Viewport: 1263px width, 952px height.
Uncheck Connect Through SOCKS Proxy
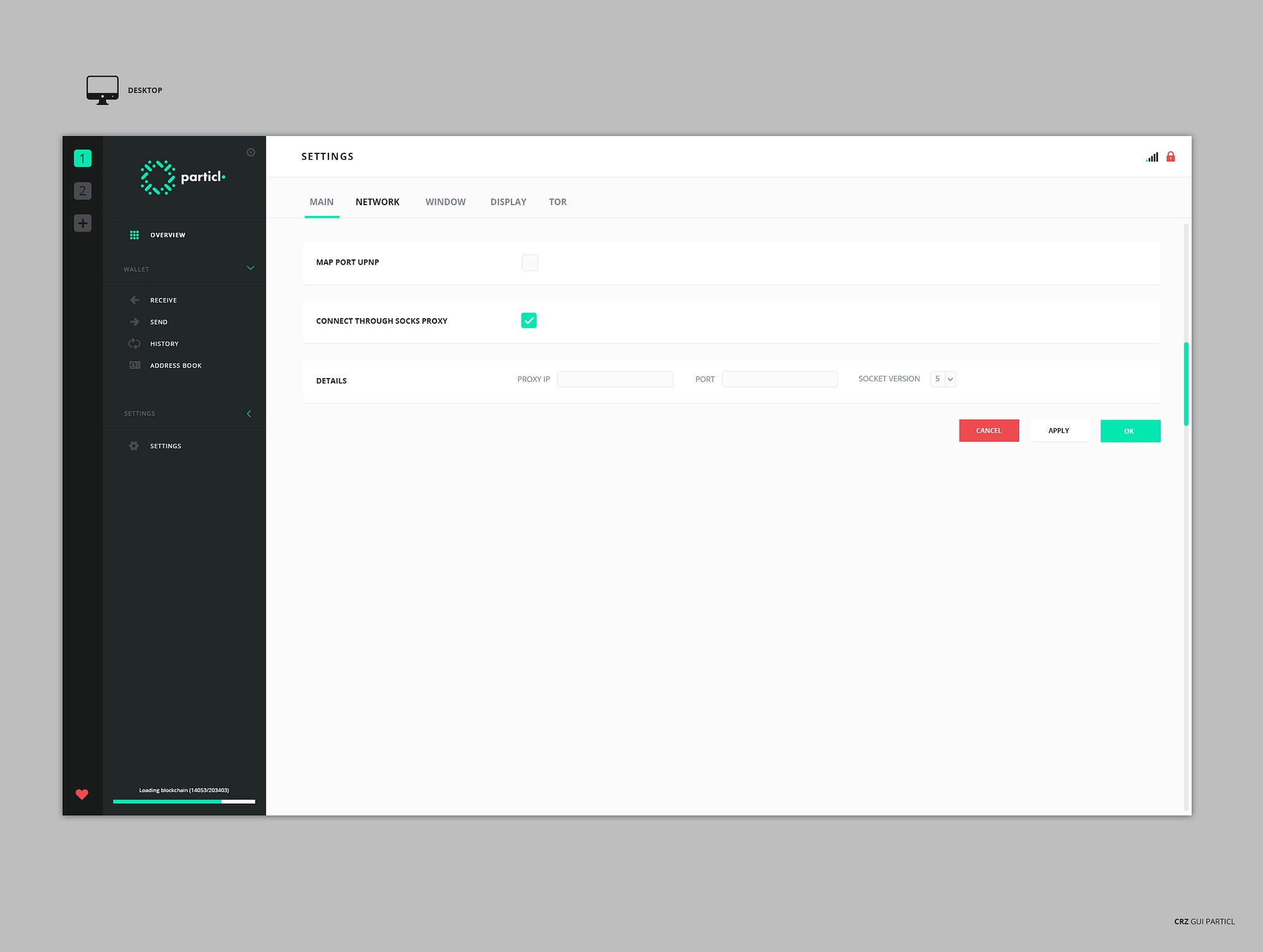tap(529, 321)
